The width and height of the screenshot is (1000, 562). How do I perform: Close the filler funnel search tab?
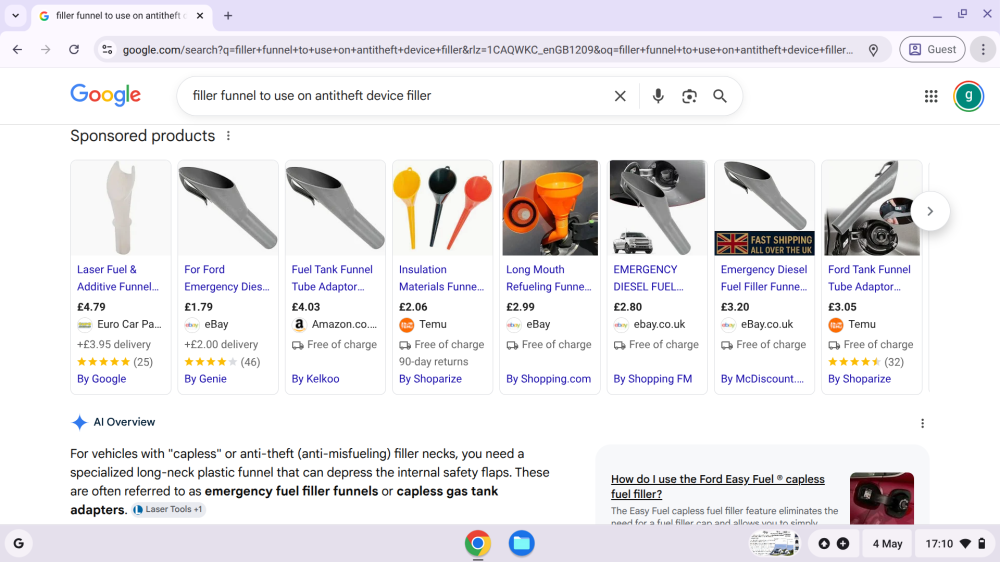pyautogui.click(x=200, y=15)
